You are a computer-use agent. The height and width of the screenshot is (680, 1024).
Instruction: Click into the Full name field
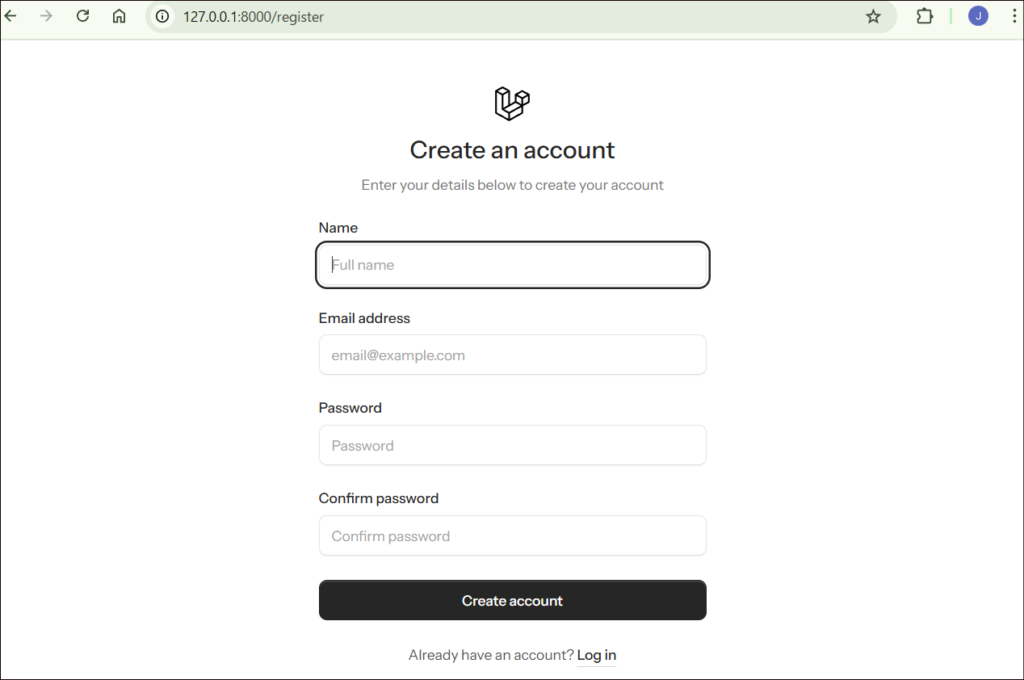coord(512,265)
